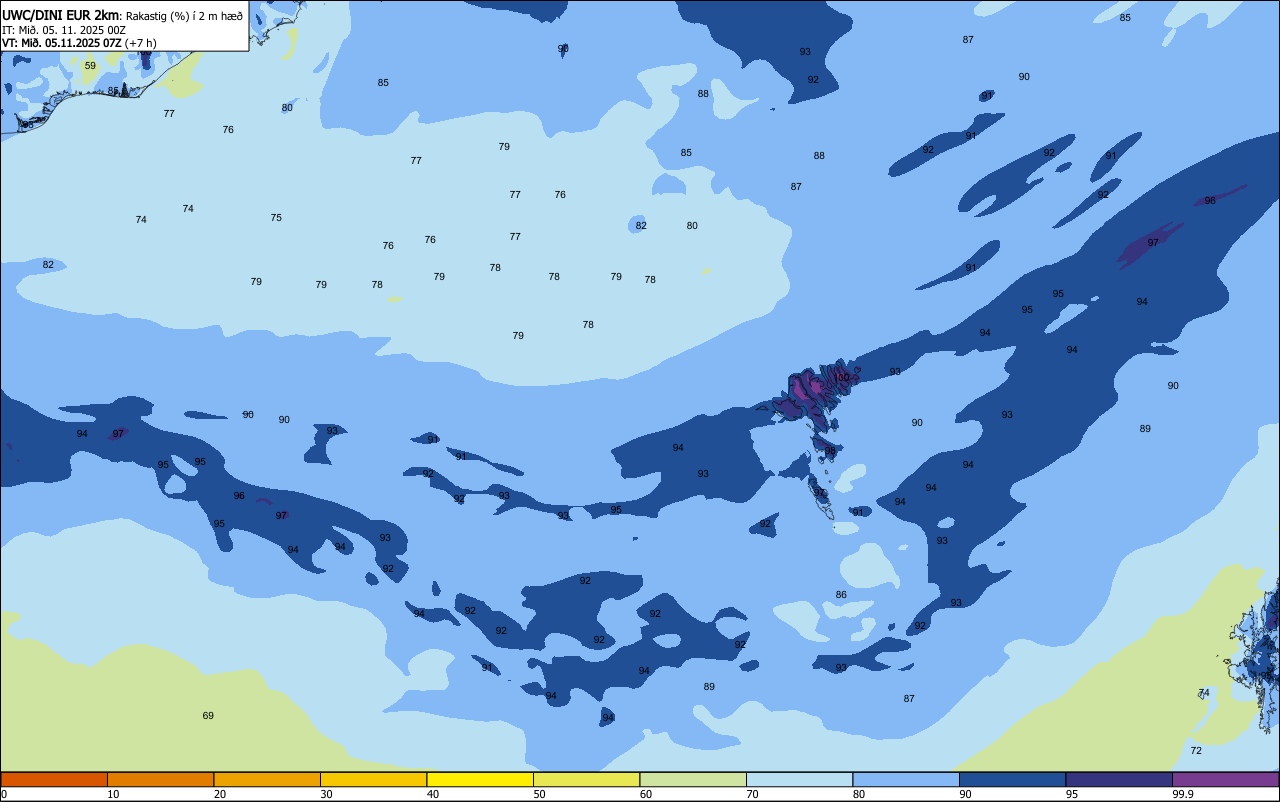Select the map value '75' on the map
Screen dimensions: 1280x802
276,218
